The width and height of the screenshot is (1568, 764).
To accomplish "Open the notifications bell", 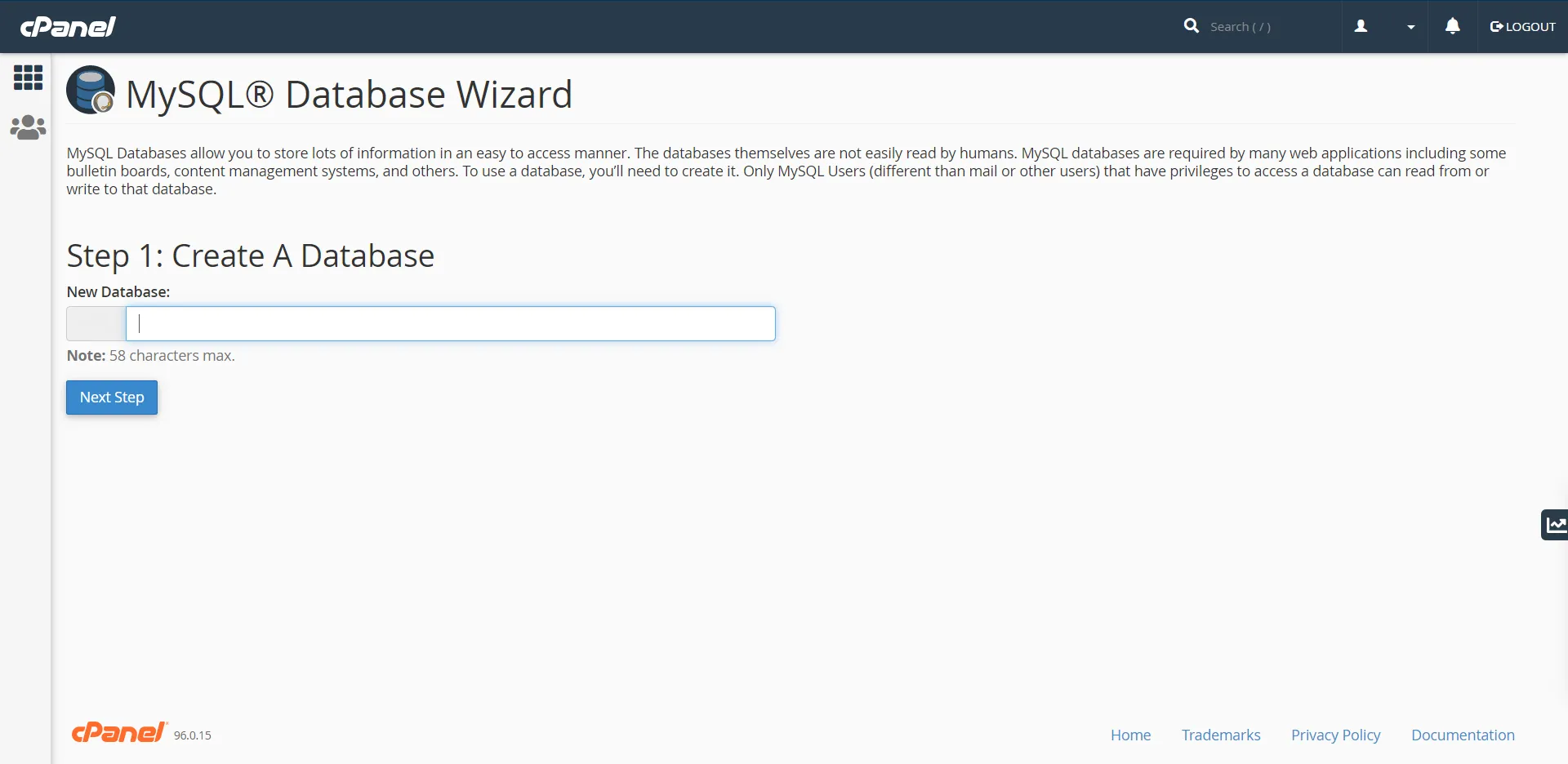I will coord(1452,26).
